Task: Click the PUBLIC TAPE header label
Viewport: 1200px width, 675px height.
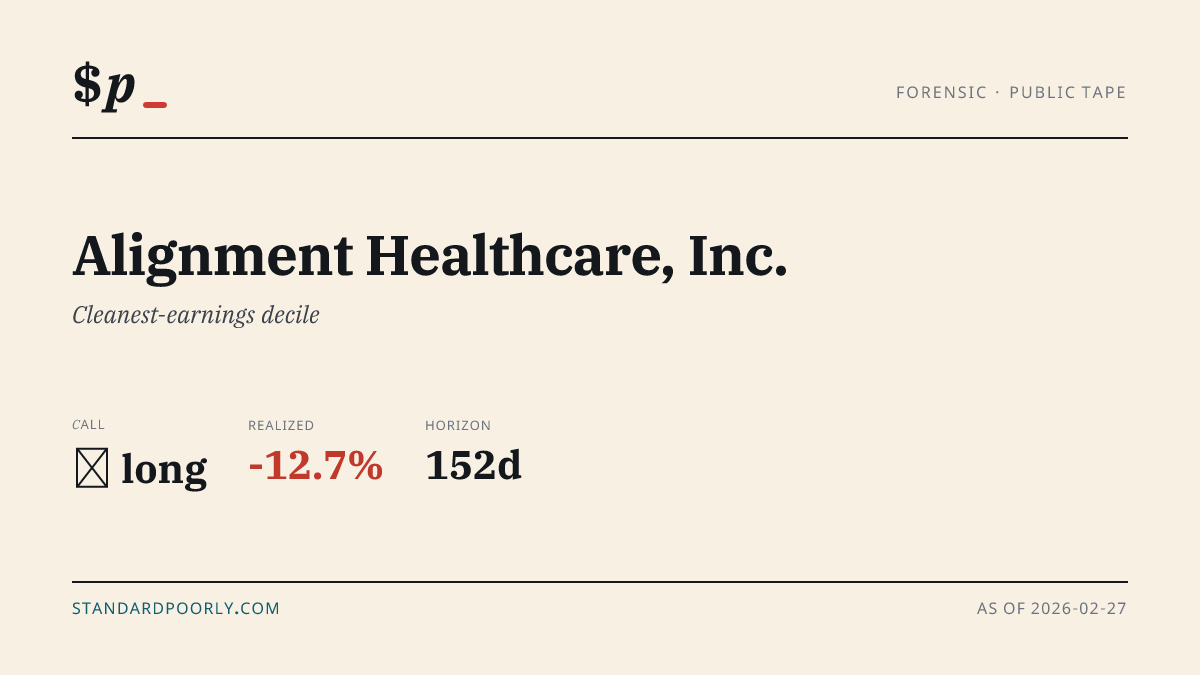Action: (x=1068, y=92)
